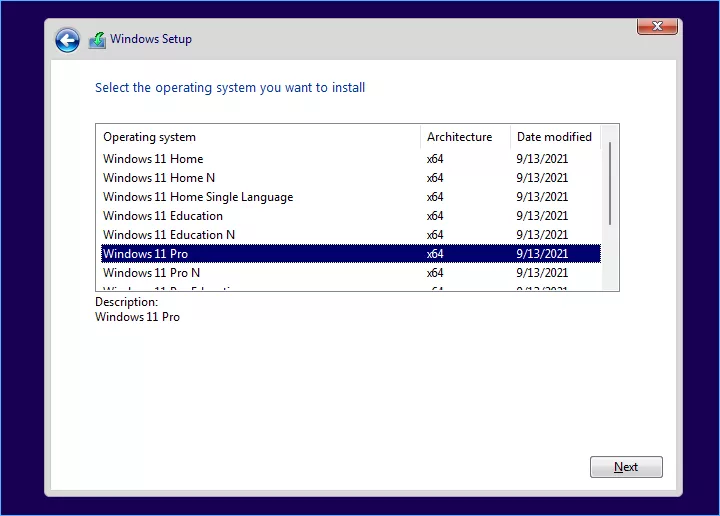Click x64 in Windows 11 Education N row
This screenshot has width=720, height=516.
[435, 235]
